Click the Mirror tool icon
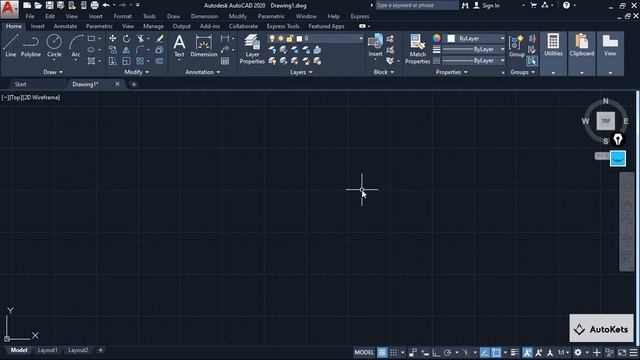This screenshot has height=360, width=640. click(127, 50)
